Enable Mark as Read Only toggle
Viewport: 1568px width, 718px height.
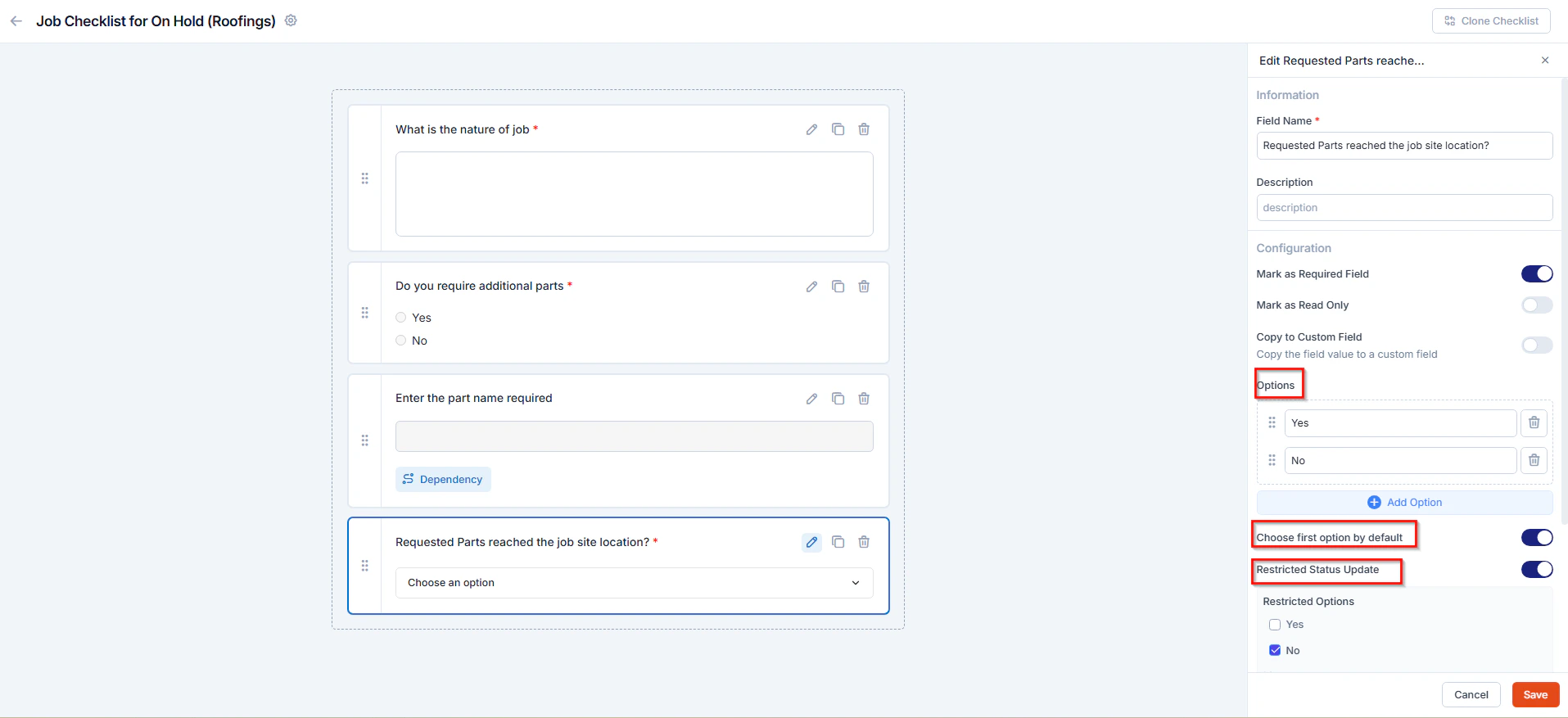(x=1537, y=305)
